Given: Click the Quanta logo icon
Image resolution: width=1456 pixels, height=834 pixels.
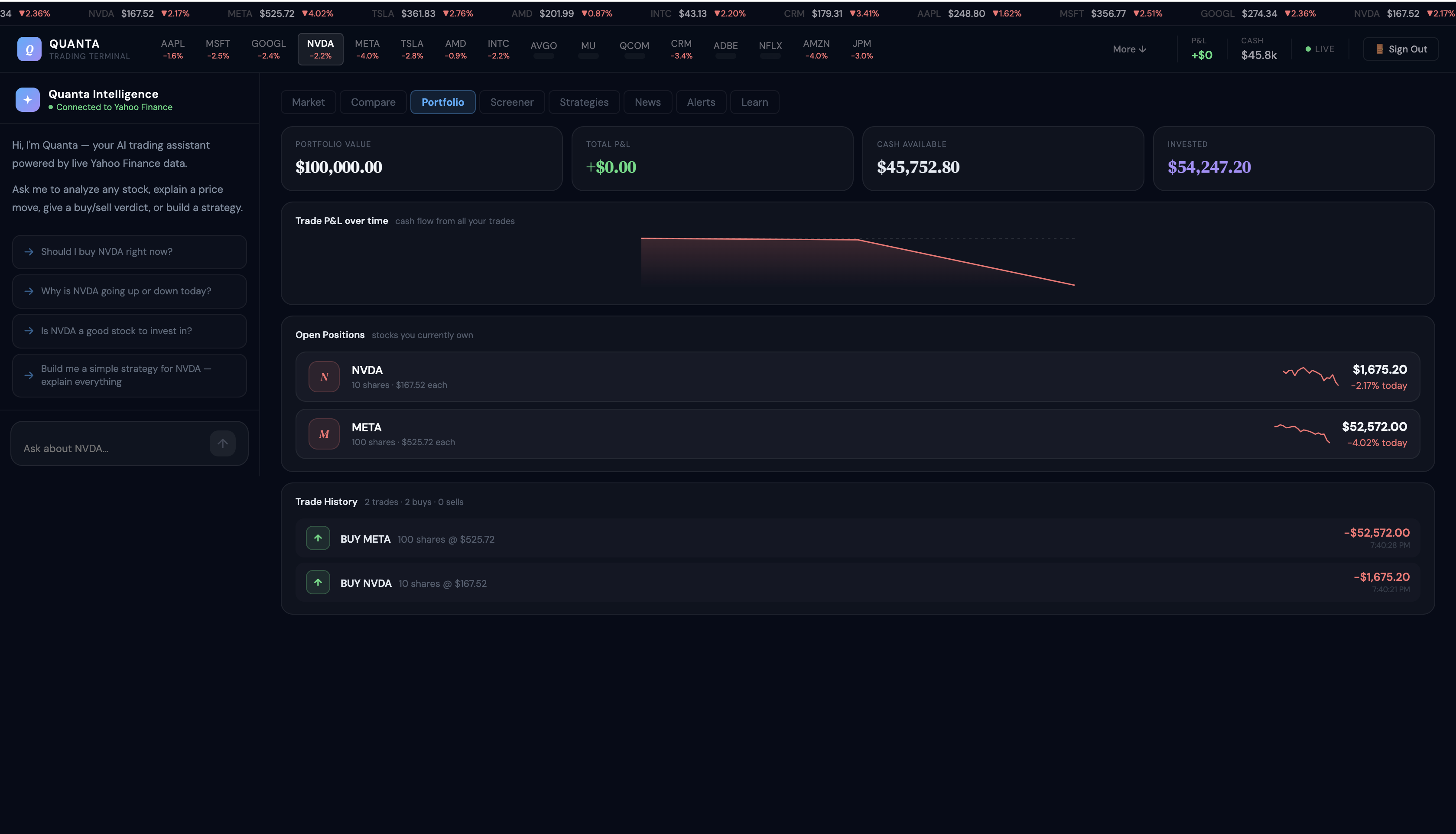Looking at the screenshot, I should pyautogui.click(x=29, y=49).
